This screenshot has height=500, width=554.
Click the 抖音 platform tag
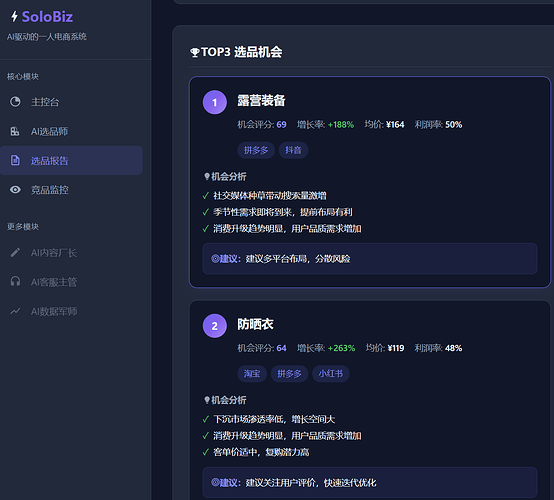293,150
